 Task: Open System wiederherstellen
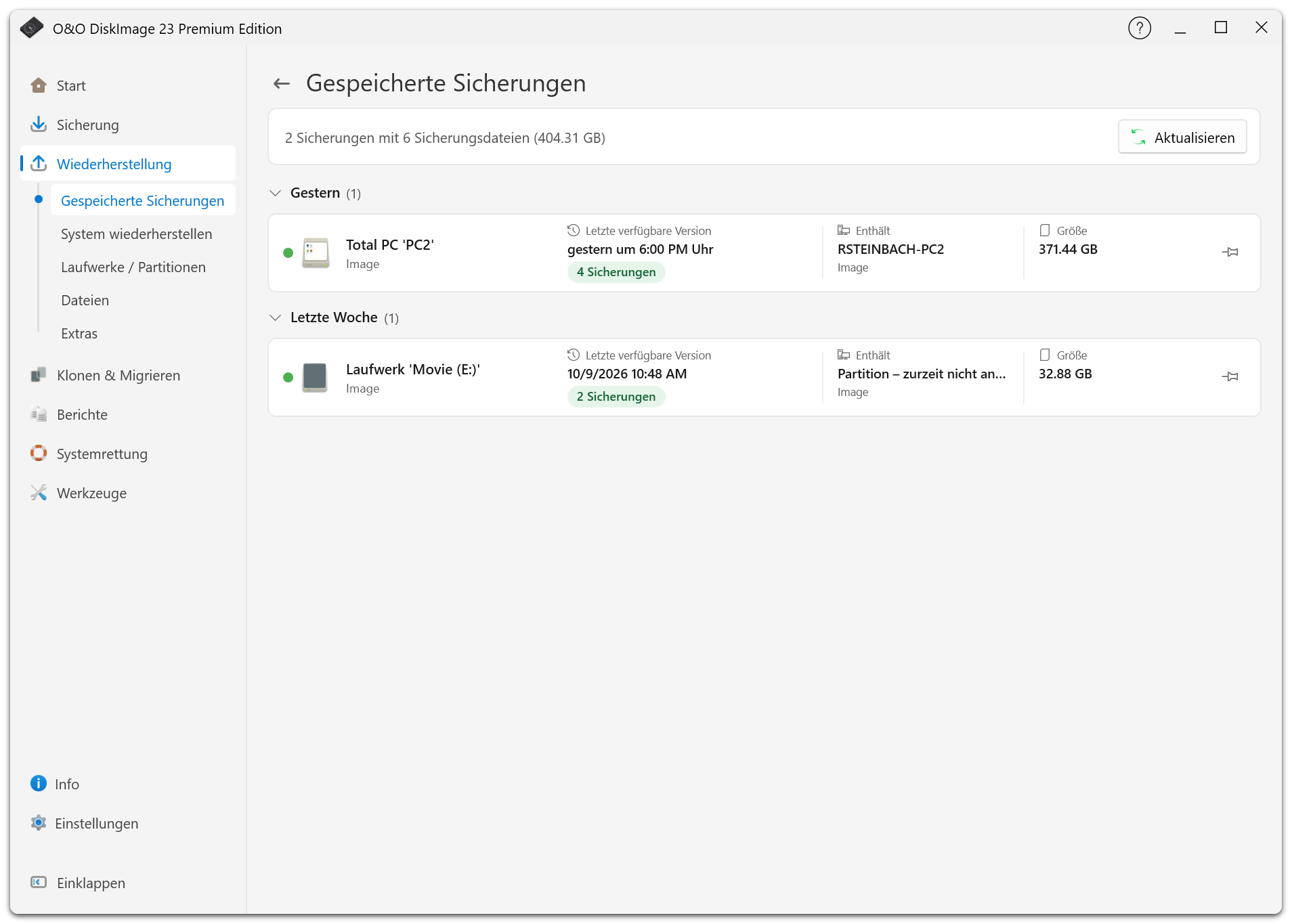[x=136, y=234]
